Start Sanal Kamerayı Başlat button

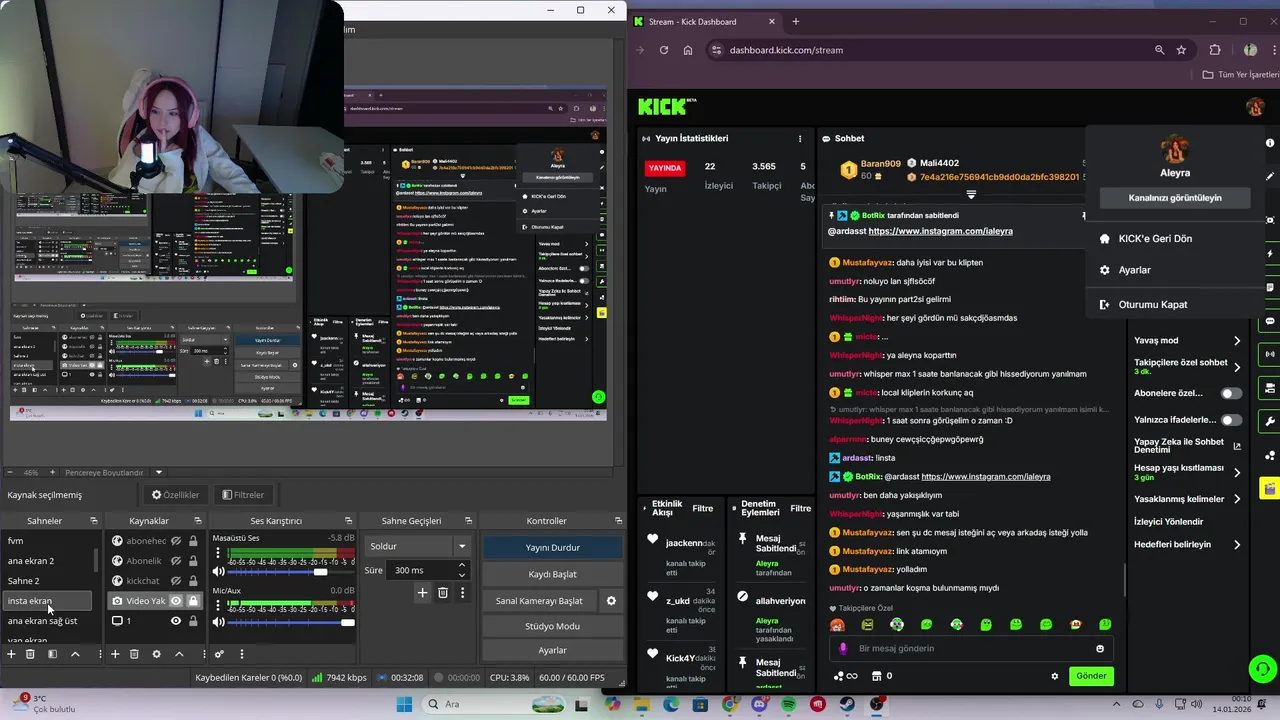[539, 601]
